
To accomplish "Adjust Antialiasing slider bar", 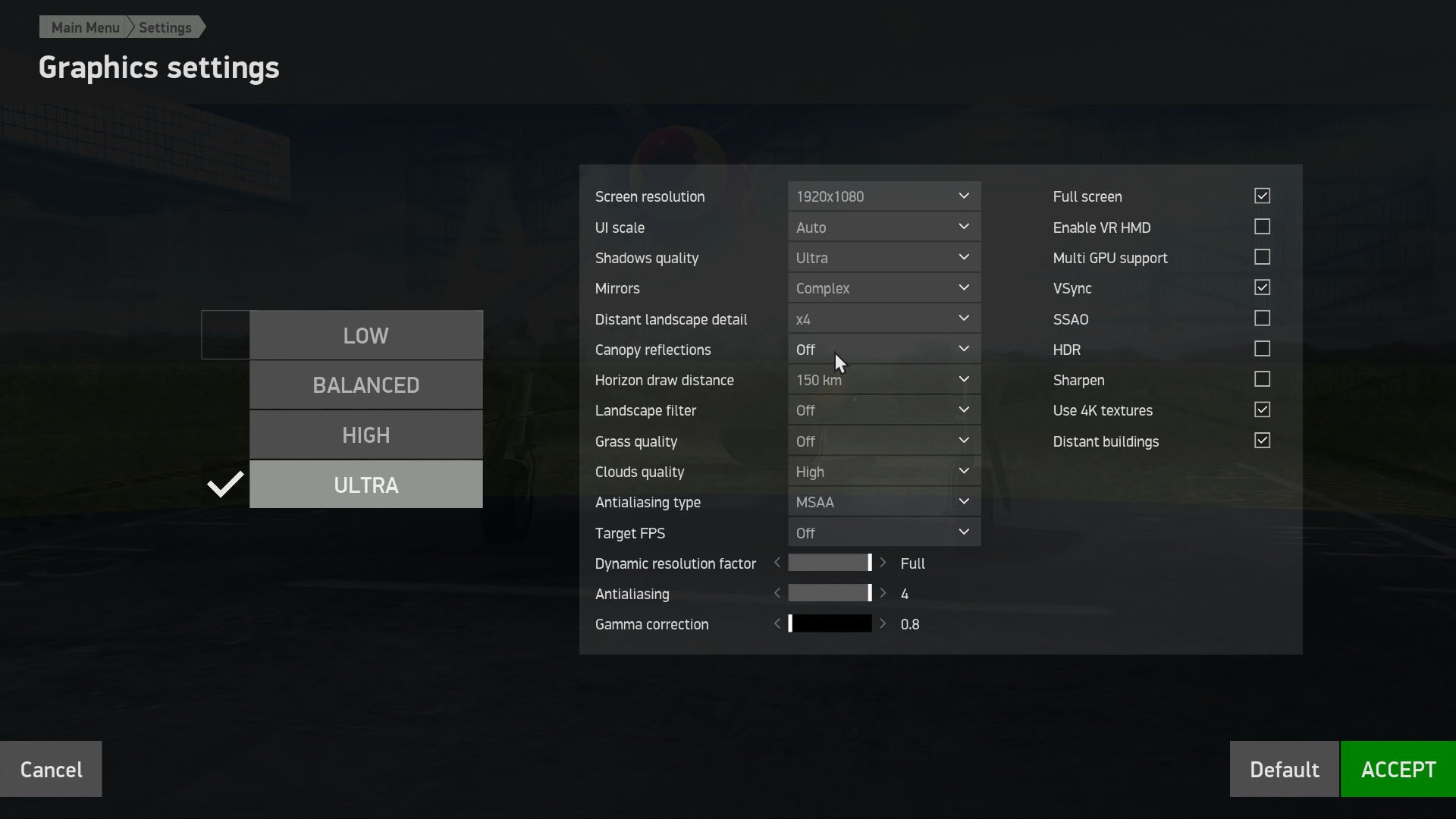I will click(830, 593).
